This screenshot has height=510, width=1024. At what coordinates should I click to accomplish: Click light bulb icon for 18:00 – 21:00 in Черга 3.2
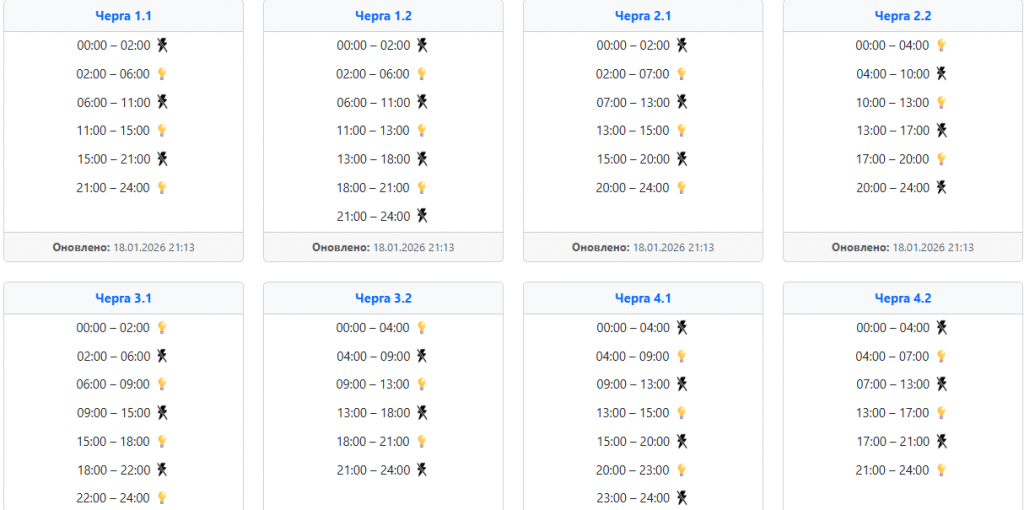tap(422, 441)
